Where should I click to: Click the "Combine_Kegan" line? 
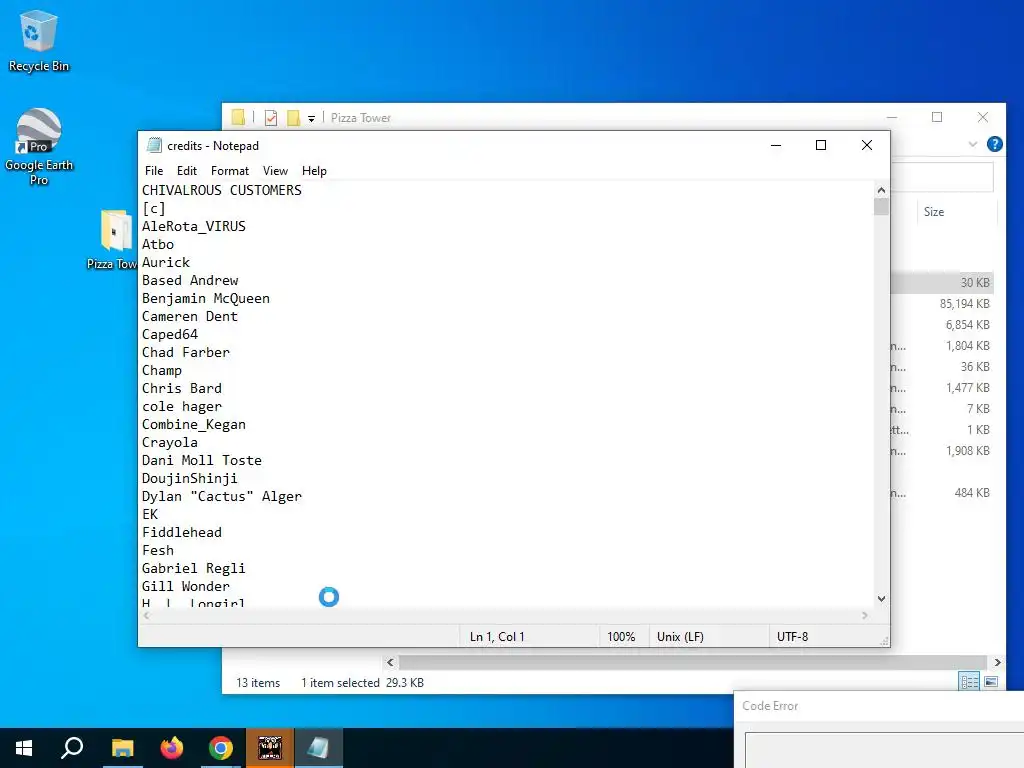194,424
